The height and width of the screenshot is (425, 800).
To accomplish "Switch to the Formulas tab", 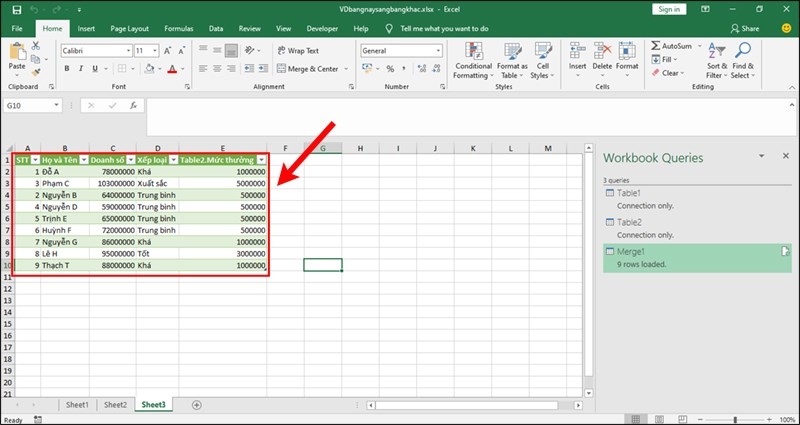I will pyautogui.click(x=179, y=29).
